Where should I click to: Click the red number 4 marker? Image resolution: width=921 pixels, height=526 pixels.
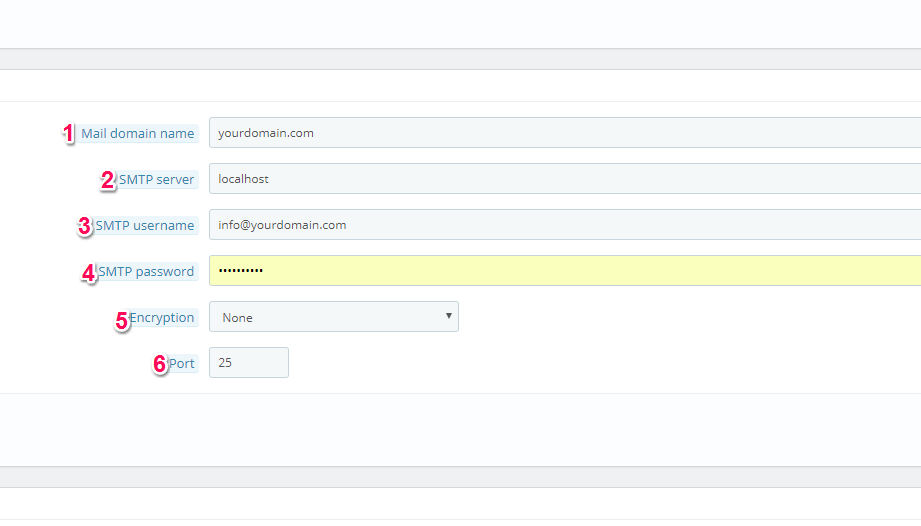coord(89,273)
